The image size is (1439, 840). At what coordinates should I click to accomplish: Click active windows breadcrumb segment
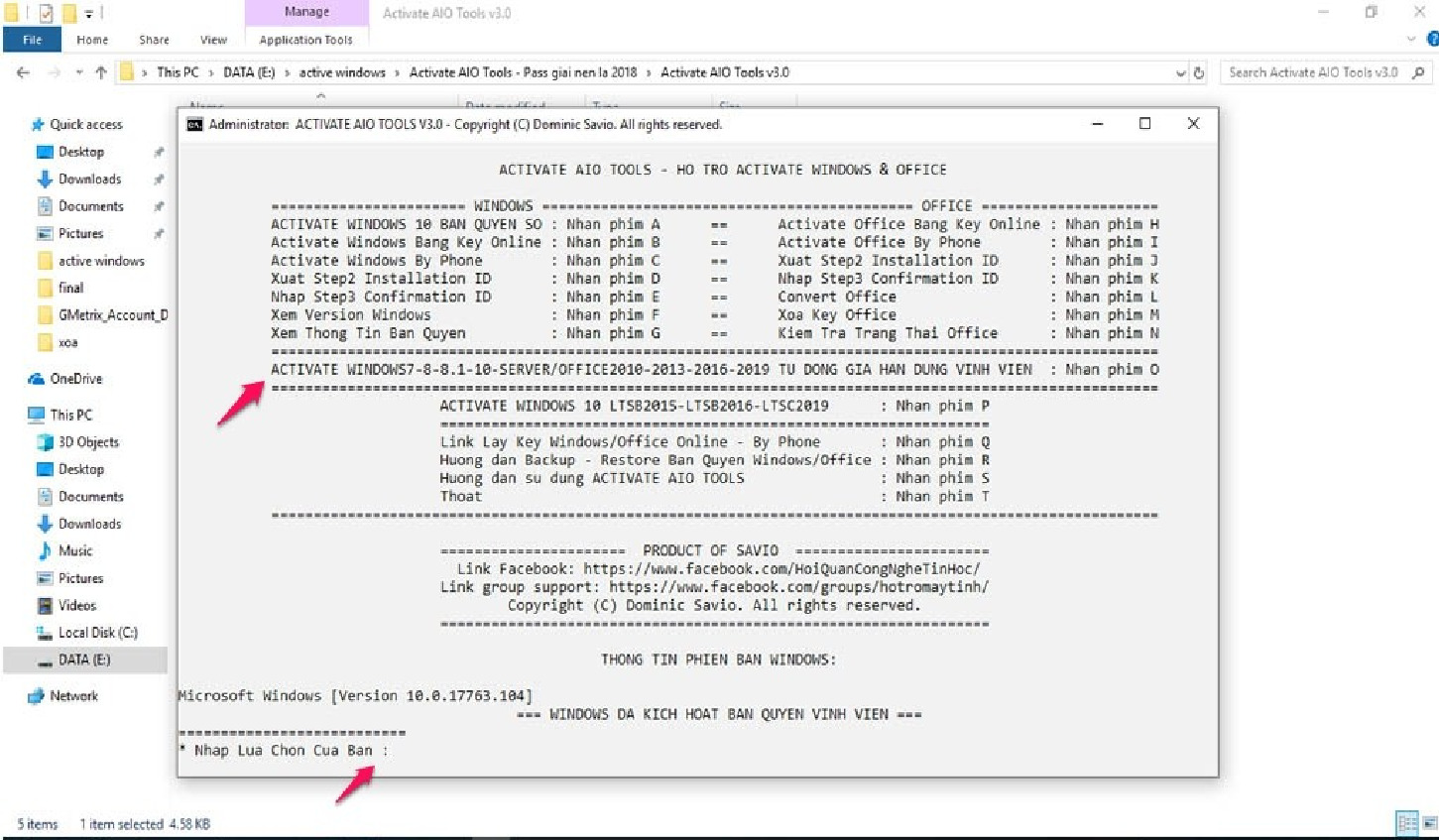[x=342, y=72]
